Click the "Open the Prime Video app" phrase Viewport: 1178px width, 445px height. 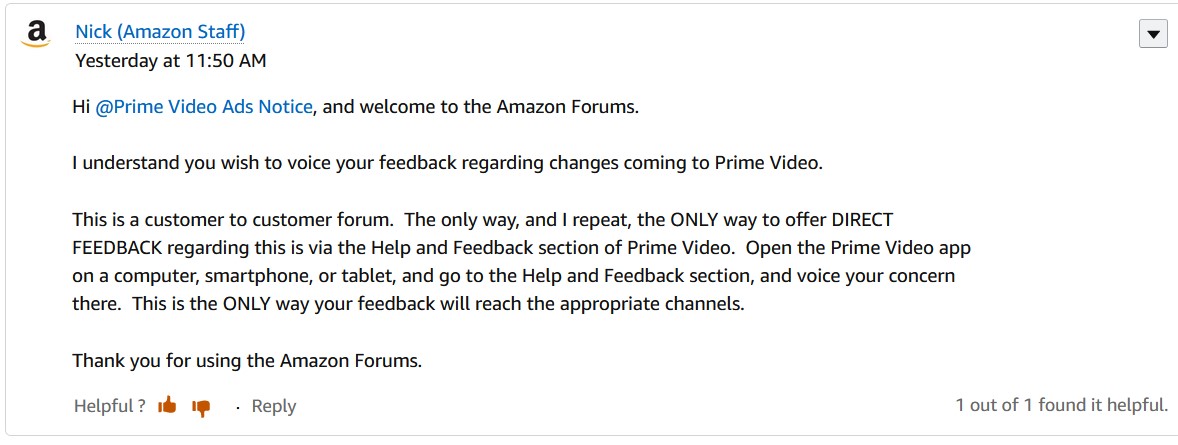point(858,247)
